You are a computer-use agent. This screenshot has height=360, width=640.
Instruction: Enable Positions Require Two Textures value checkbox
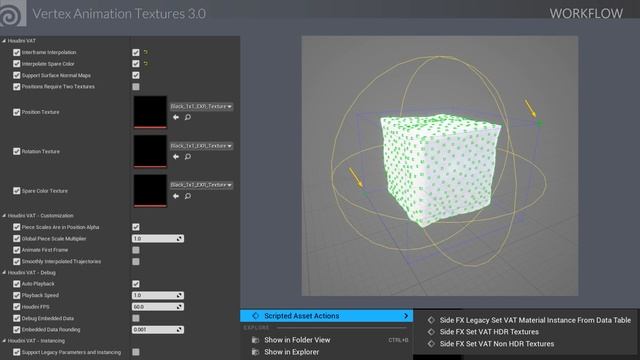(136, 87)
